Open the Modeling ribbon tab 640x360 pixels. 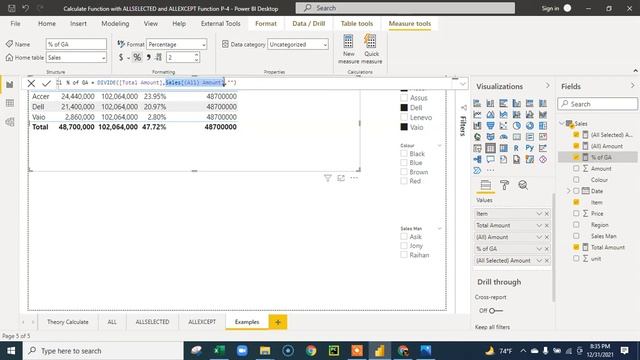coord(115,24)
